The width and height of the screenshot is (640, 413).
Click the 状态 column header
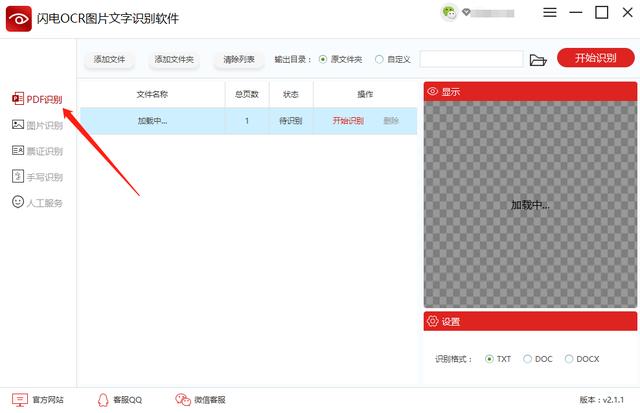click(x=291, y=94)
